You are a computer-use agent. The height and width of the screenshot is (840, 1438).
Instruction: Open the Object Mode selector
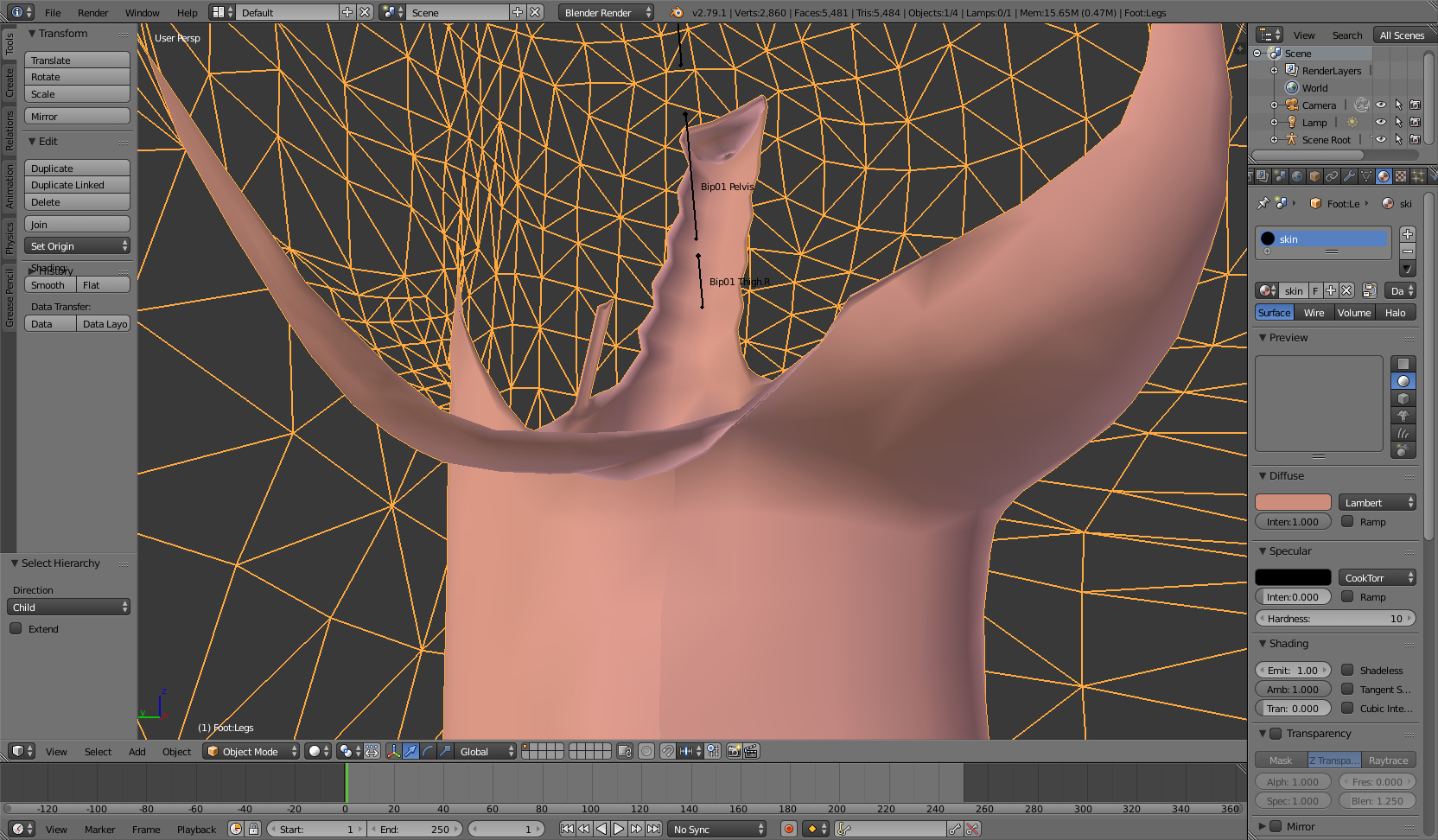tap(251, 751)
